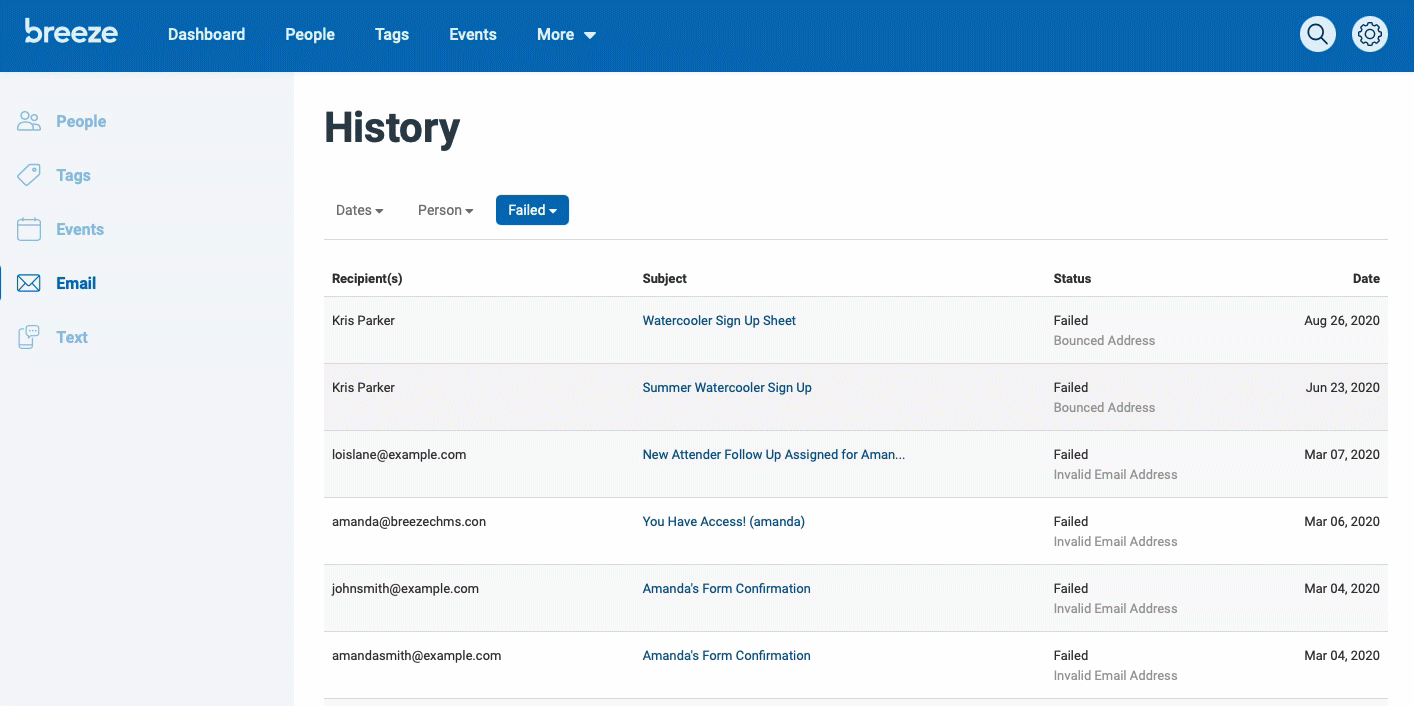
Task: Go to People in top navigation
Action: (310, 34)
